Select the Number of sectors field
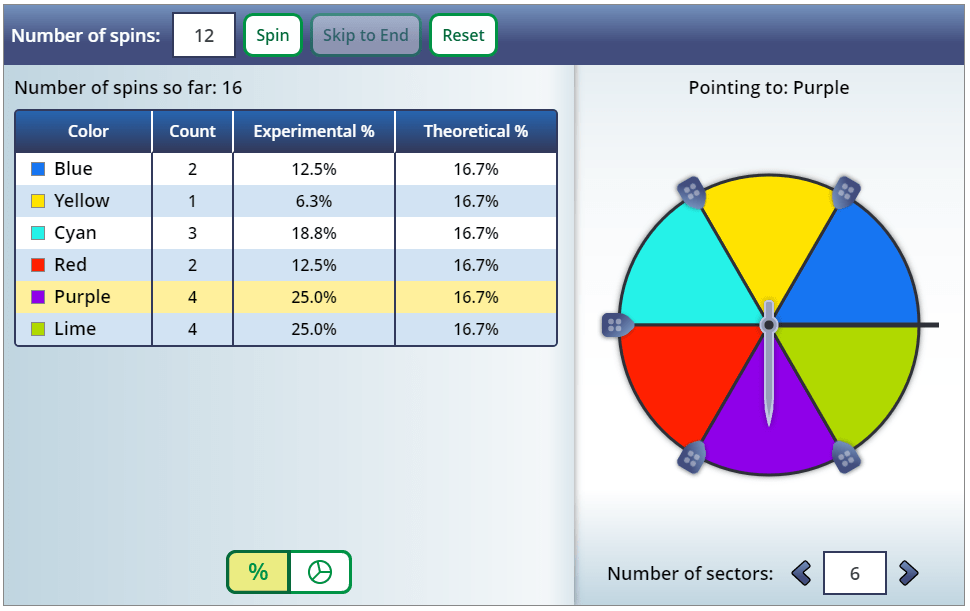This screenshot has height=611, width=970. click(x=854, y=573)
